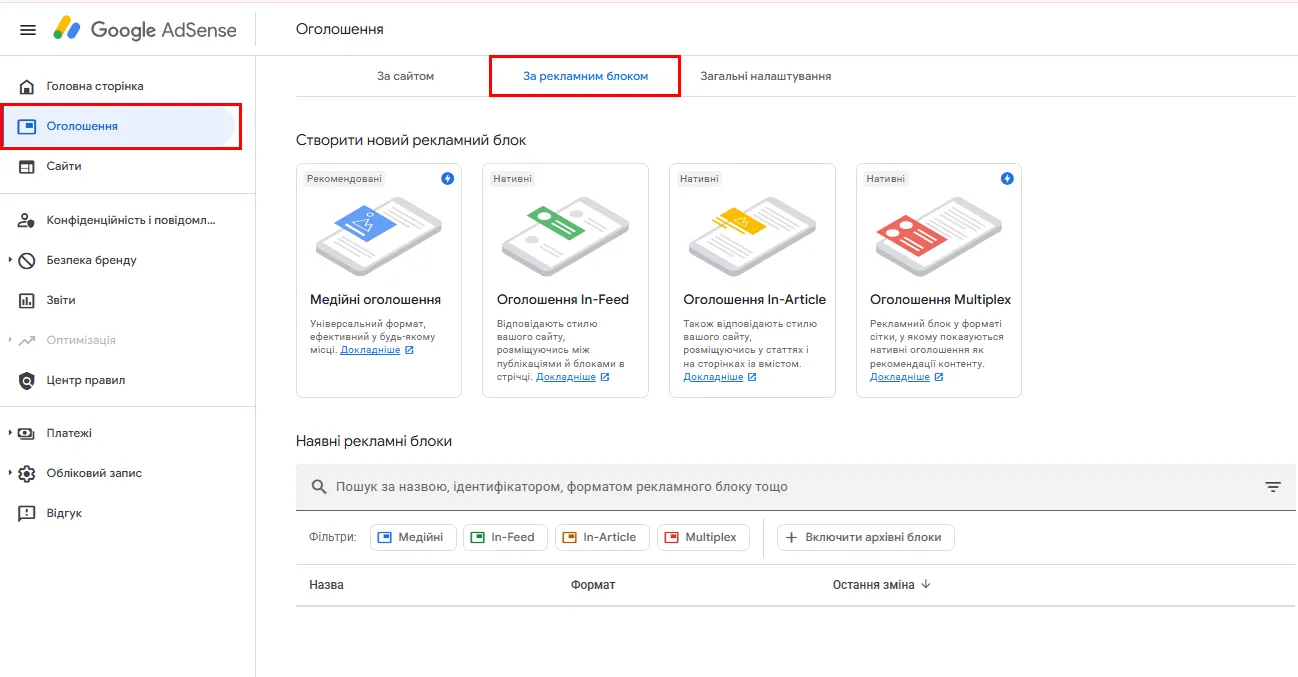1298x677 pixels.
Task: Open Головна сторінка from sidebar
Action: coord(94,86)
